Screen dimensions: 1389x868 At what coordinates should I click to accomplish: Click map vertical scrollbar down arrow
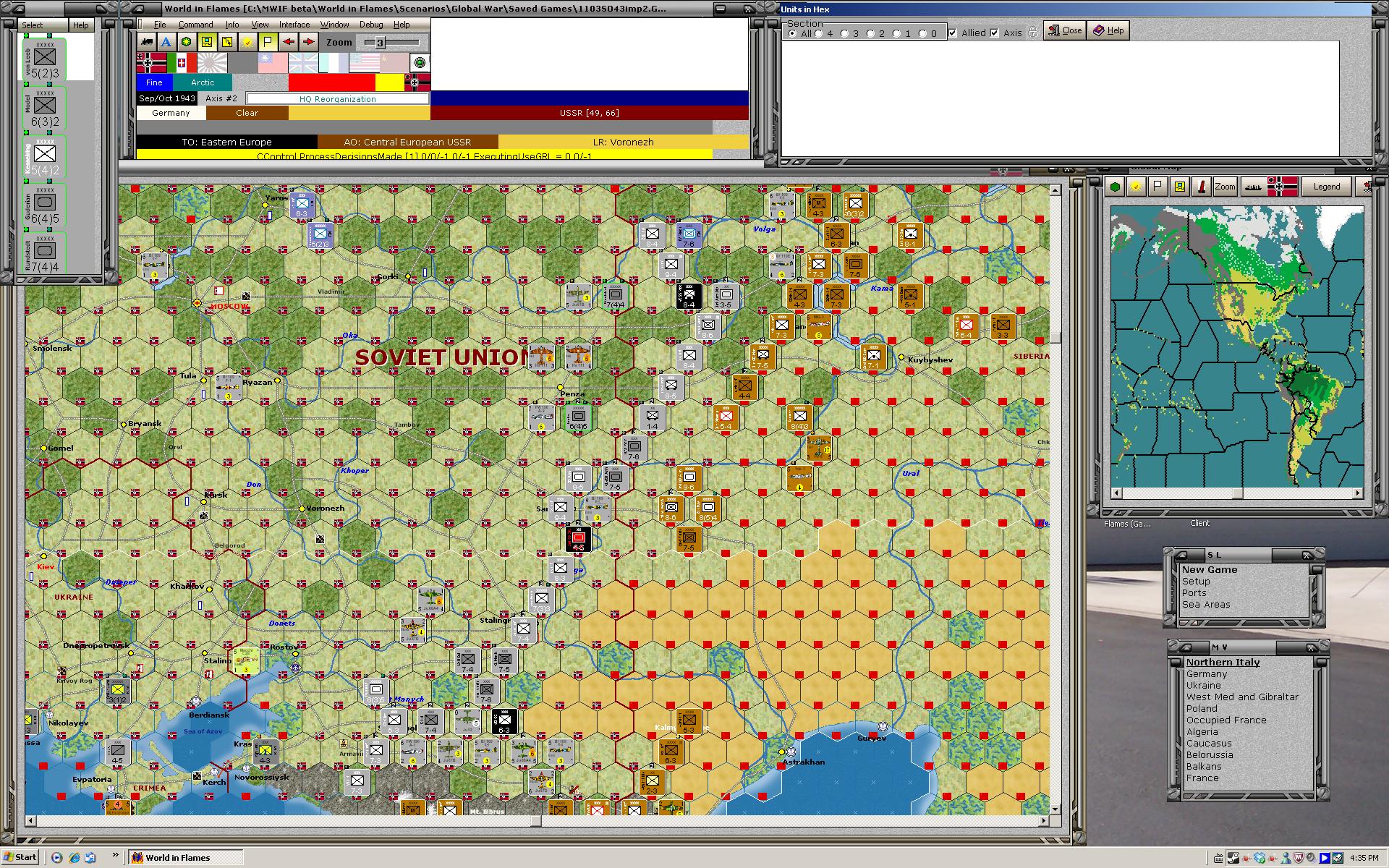(1055, 809)
